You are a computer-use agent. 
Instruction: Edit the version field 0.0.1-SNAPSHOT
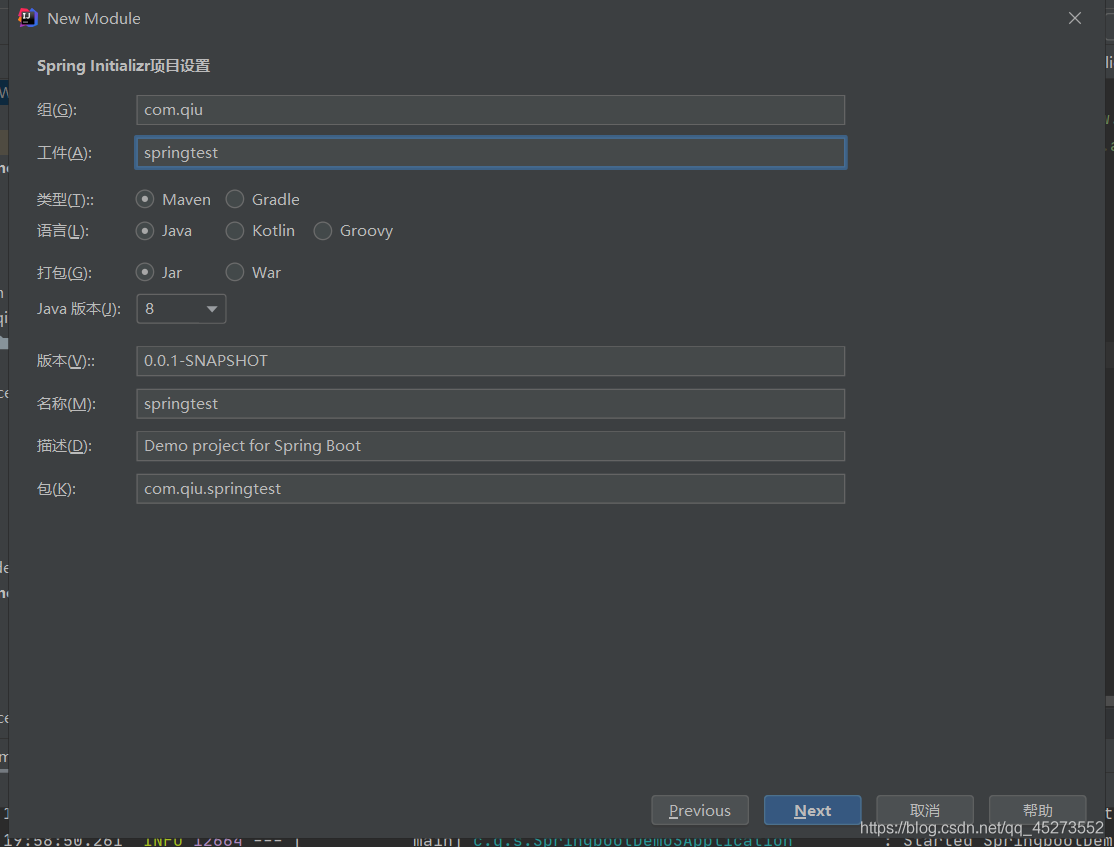pos(490,361)
